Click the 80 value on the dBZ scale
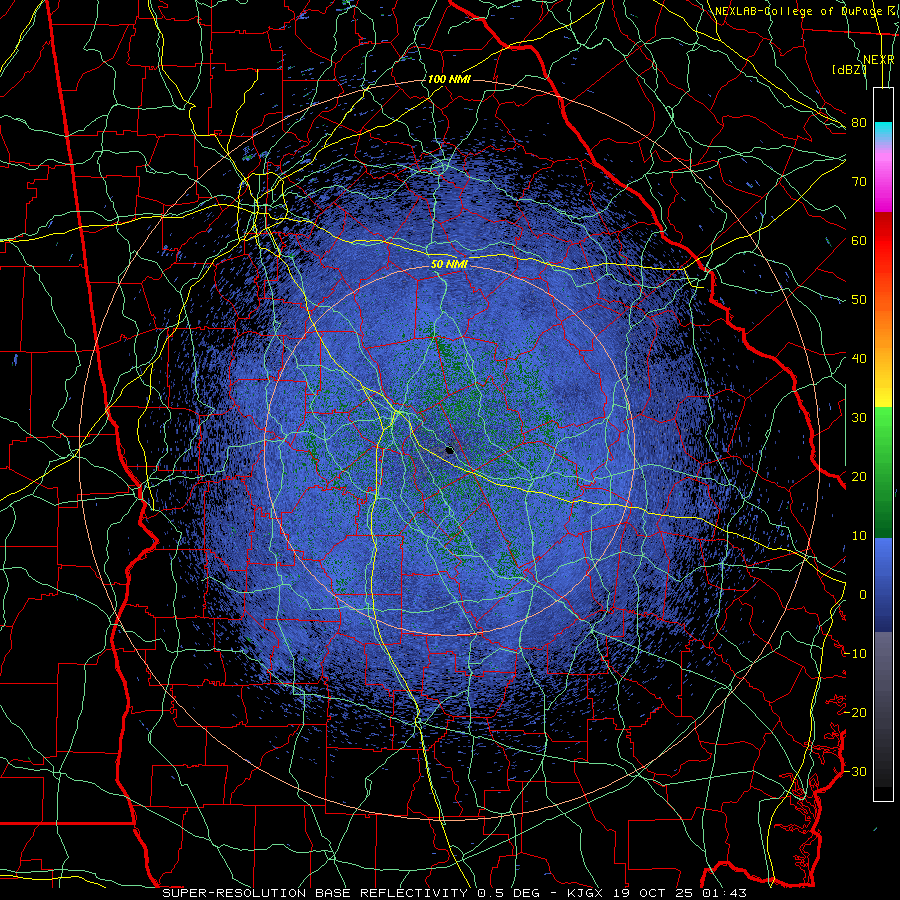The width and height of the screenshot is (900, 900). 859,122
